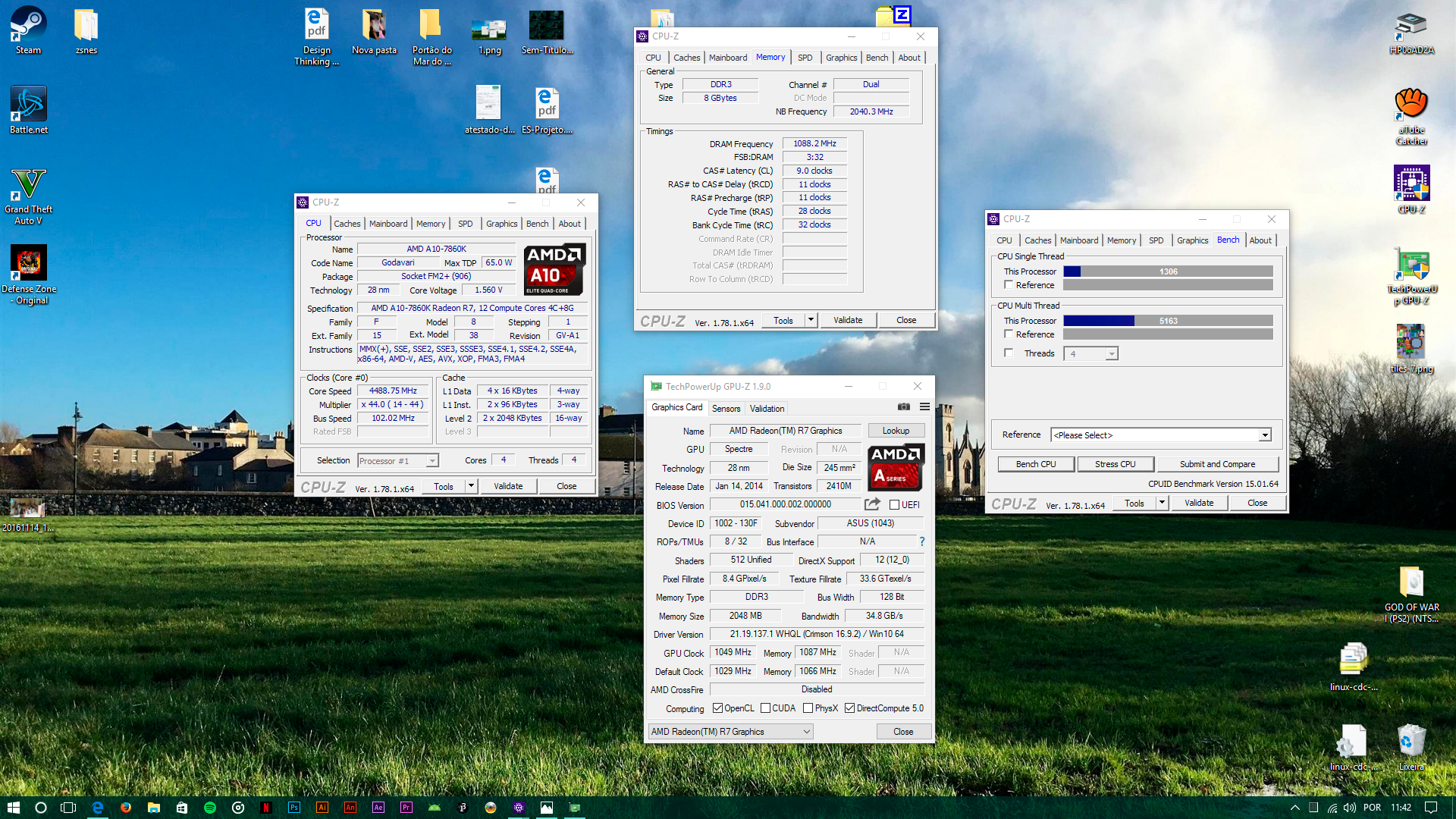The width and height of the screenshot is (1456, 819).
Task: Open Firefox from the taskbar
Action: (126, 808)
